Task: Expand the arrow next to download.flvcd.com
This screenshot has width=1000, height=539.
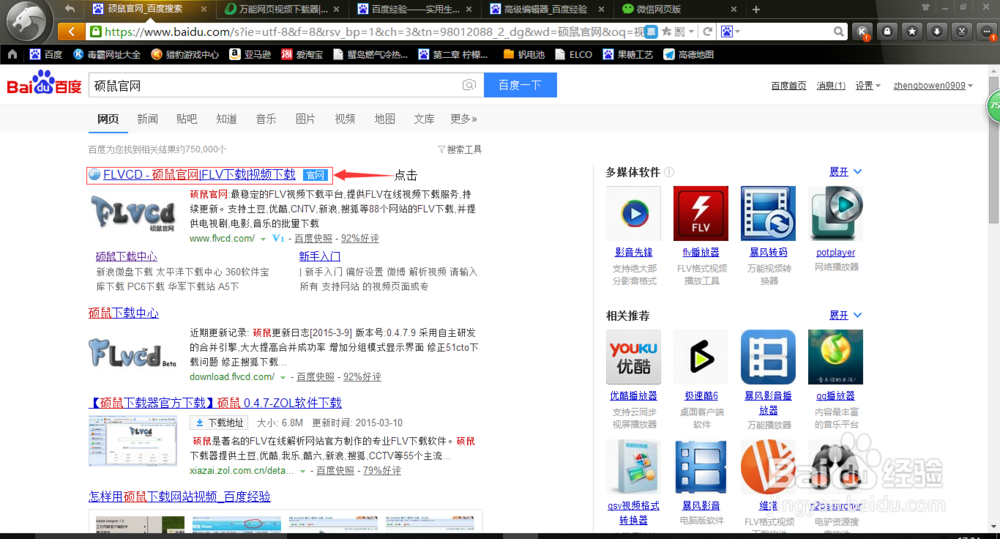Action: coord(283,377)
